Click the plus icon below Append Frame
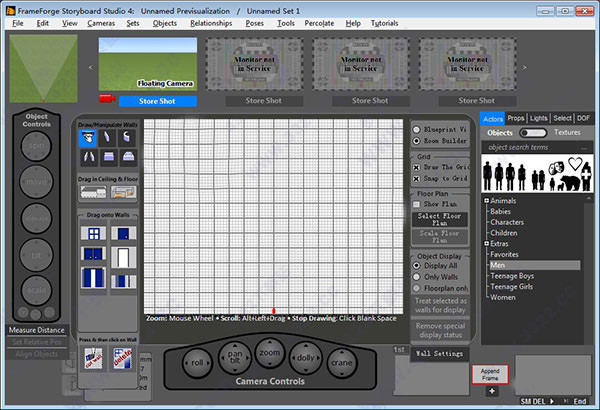This screenshot has height=410, width=600. click(x=492, y=391)
